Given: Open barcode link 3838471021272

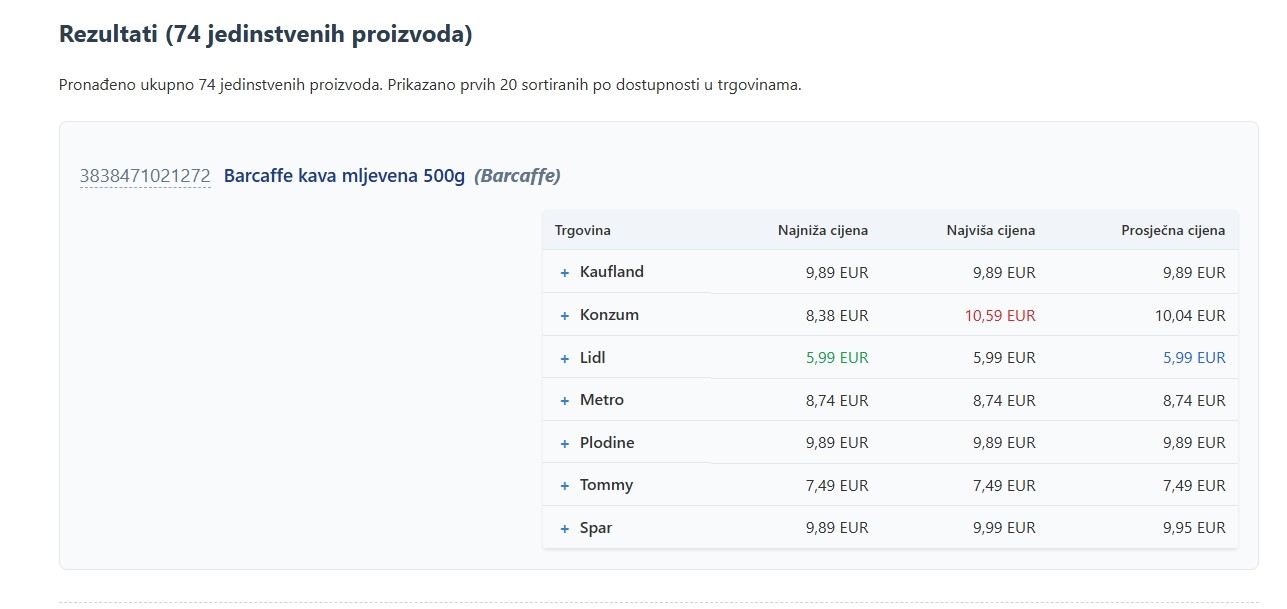Looking at the screenshot, I should coord(145,176).
